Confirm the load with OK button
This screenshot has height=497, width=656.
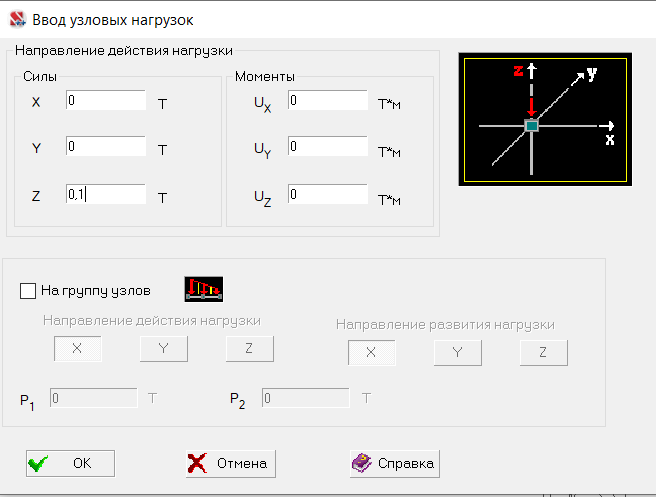70,464
